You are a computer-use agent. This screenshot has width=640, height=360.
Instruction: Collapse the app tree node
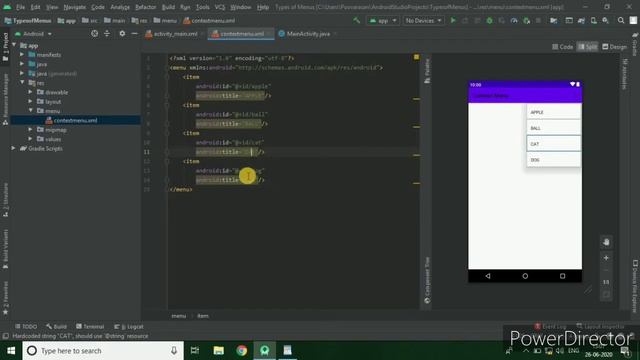click(x=15, y=45)
